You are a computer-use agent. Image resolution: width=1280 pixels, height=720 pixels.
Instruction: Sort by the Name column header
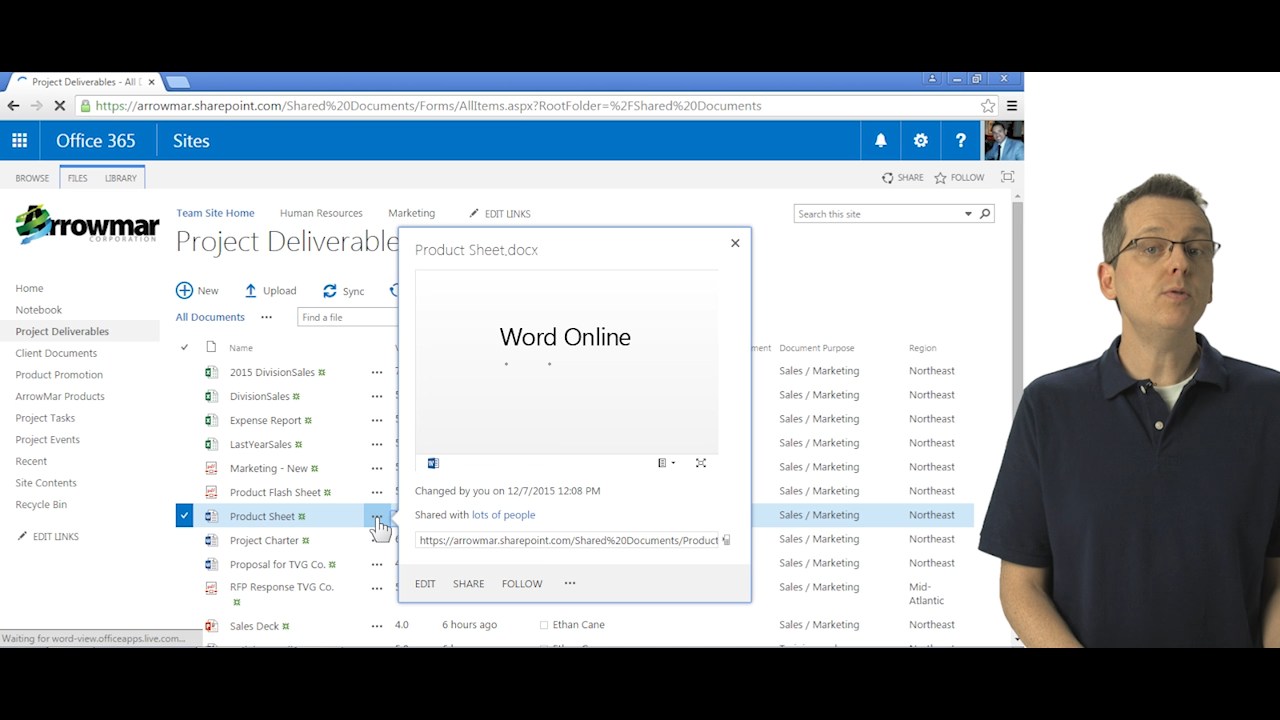tap(241, 348)
